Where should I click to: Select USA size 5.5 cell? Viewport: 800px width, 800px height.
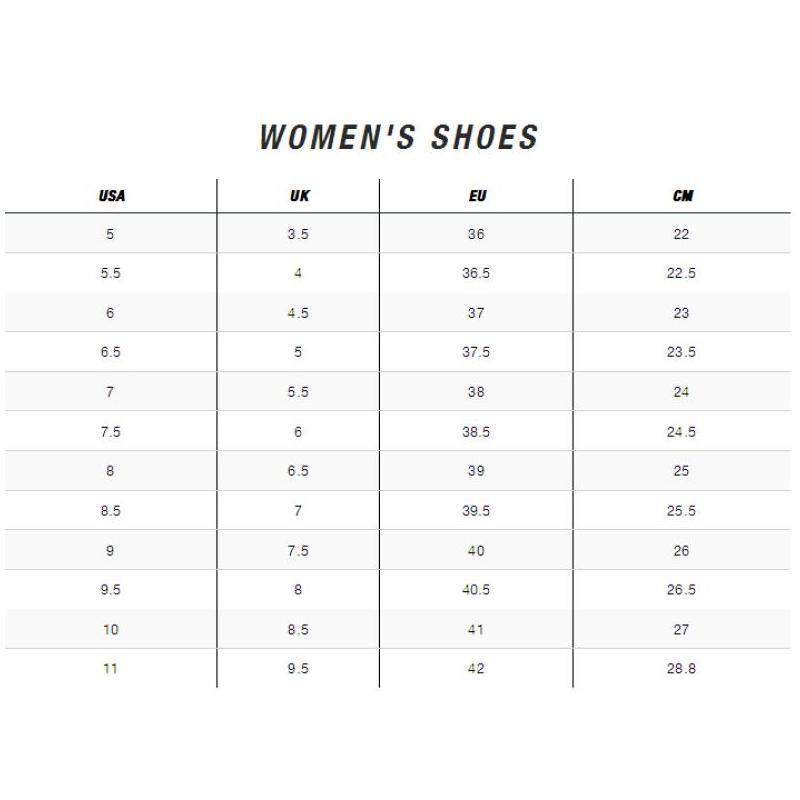111,273
